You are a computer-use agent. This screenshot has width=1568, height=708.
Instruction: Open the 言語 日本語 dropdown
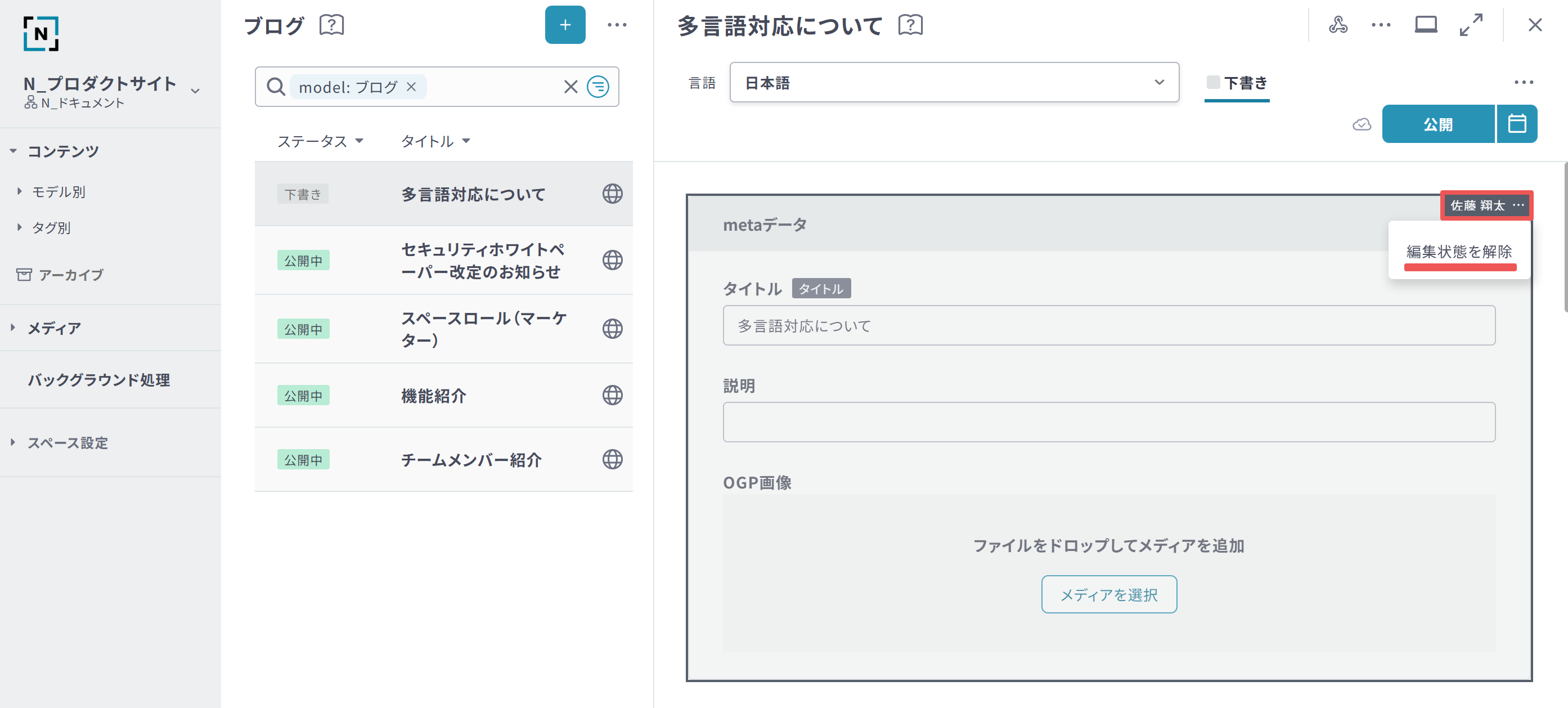coord(954,82)
